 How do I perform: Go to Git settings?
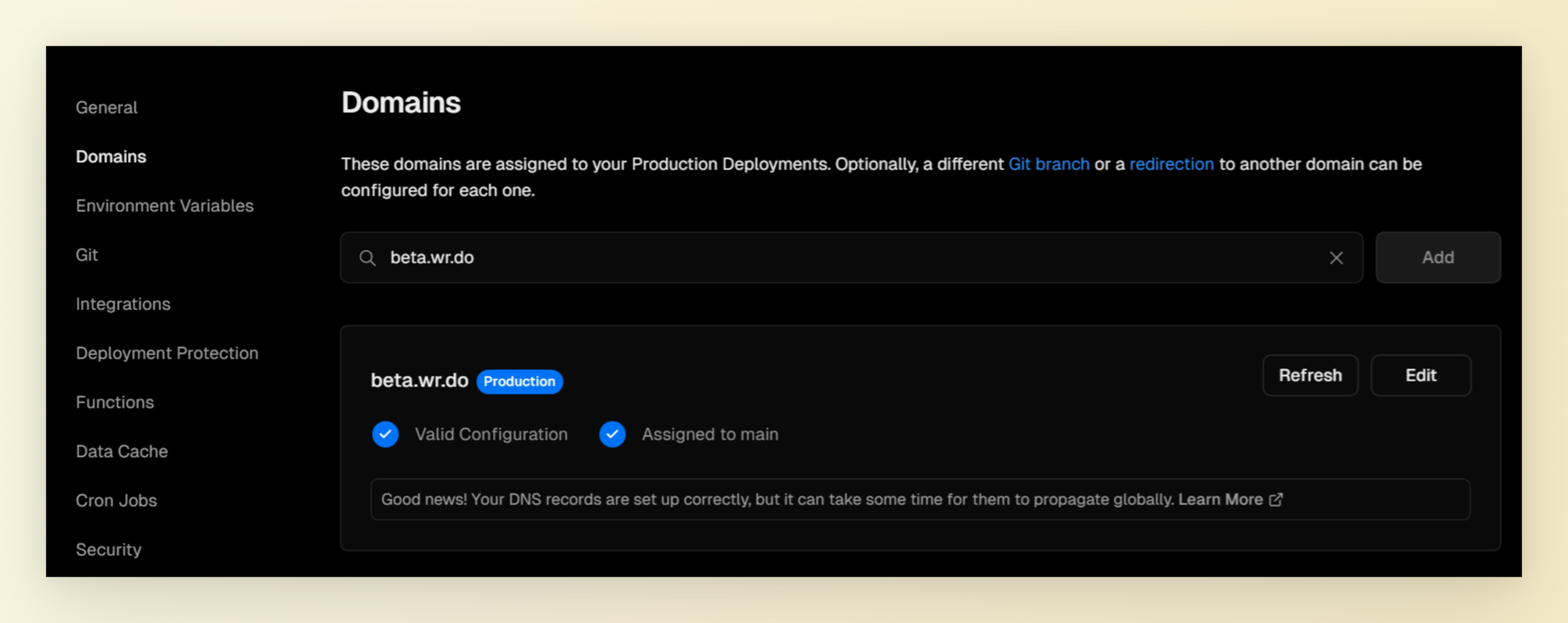click(x=87, y=255)
